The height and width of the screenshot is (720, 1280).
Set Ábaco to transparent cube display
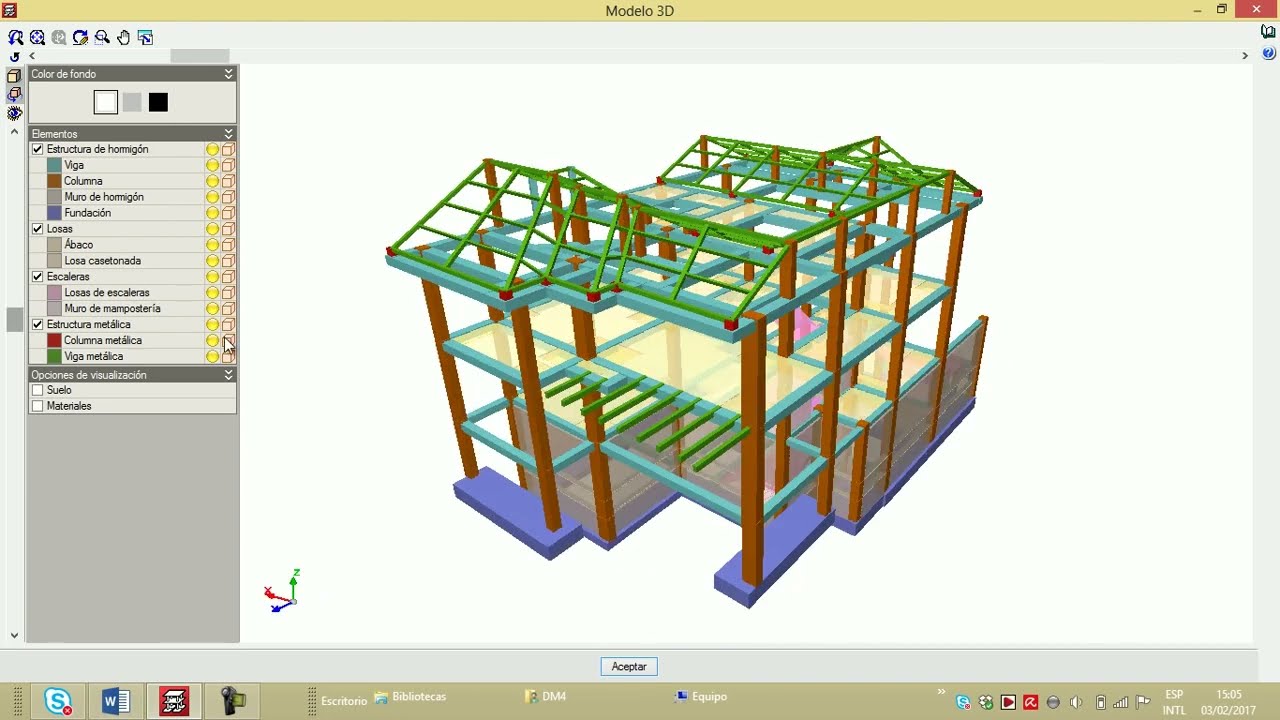[228, 246]
